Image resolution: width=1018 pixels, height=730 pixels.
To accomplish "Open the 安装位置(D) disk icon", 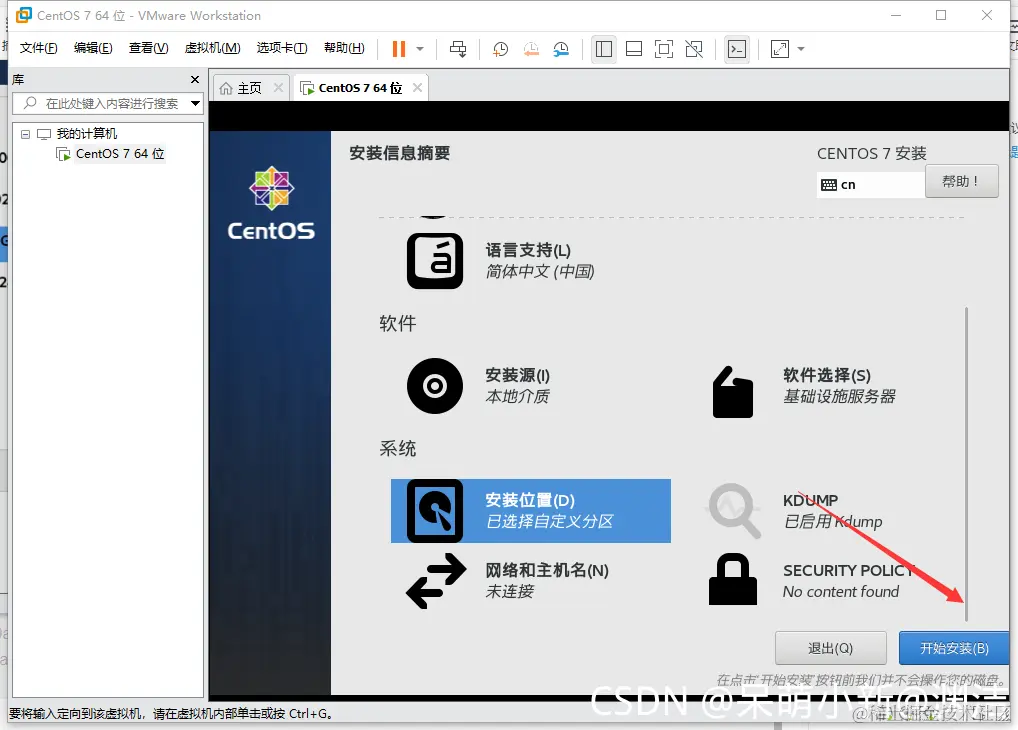I will click(434, 510).
